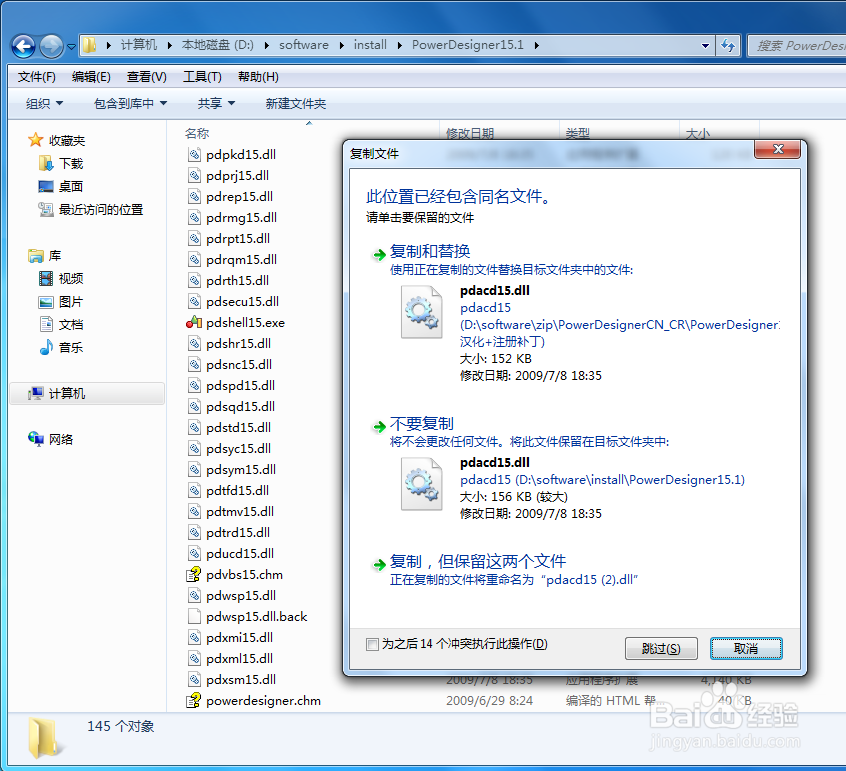Navigate to install breadcrumb segment
846x771 pixels.
point(370,45)
